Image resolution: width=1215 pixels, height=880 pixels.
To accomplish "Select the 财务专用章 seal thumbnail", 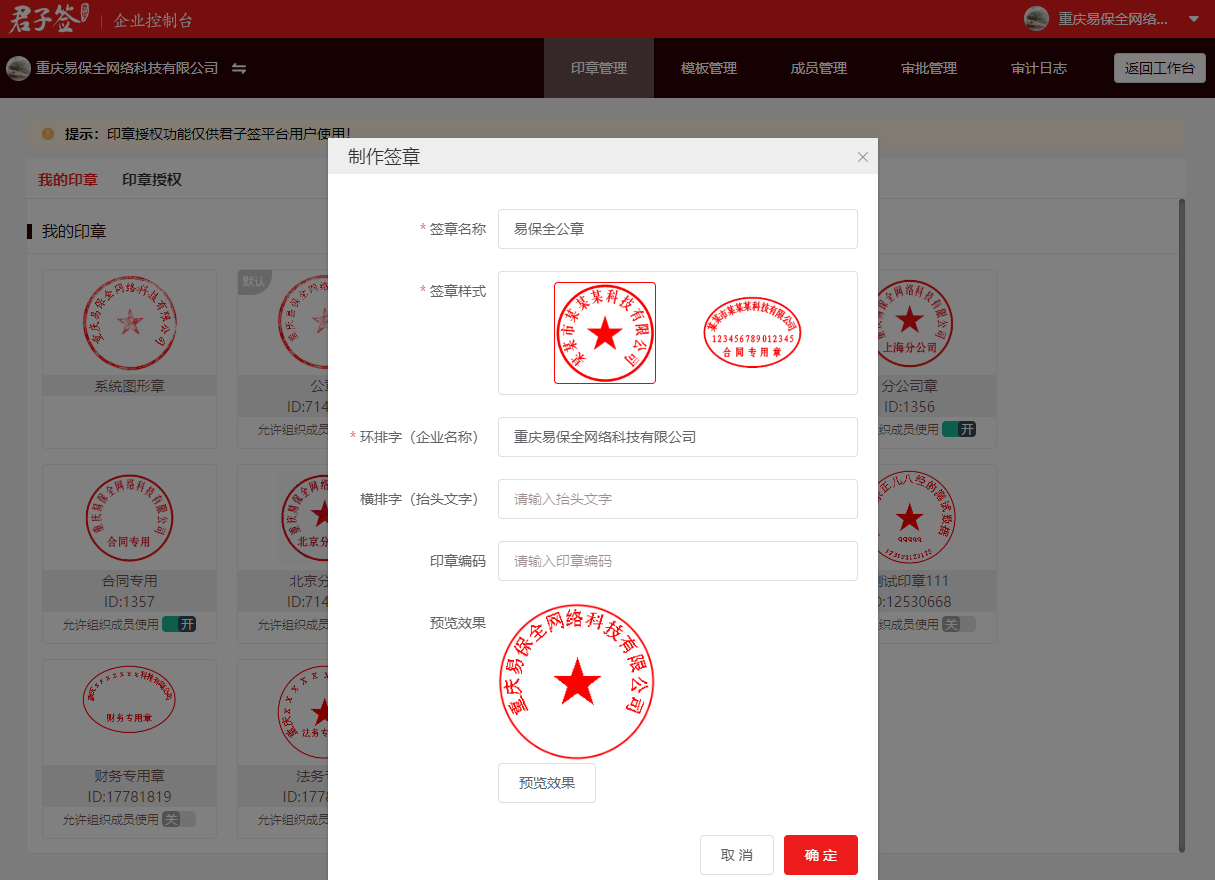I will click(130, 698).
